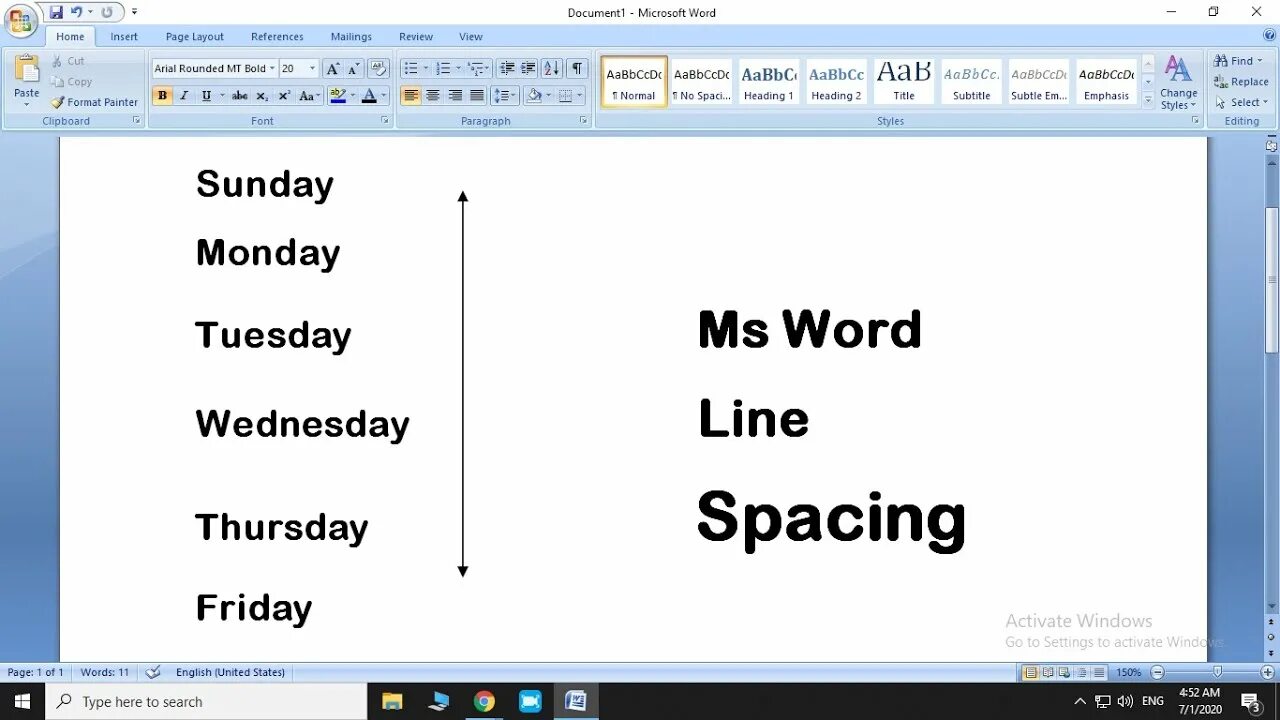Image resolution: width=1280 pixels, height=720 pixels.
Task: Click the font color button
Action: tap(369, 96)
